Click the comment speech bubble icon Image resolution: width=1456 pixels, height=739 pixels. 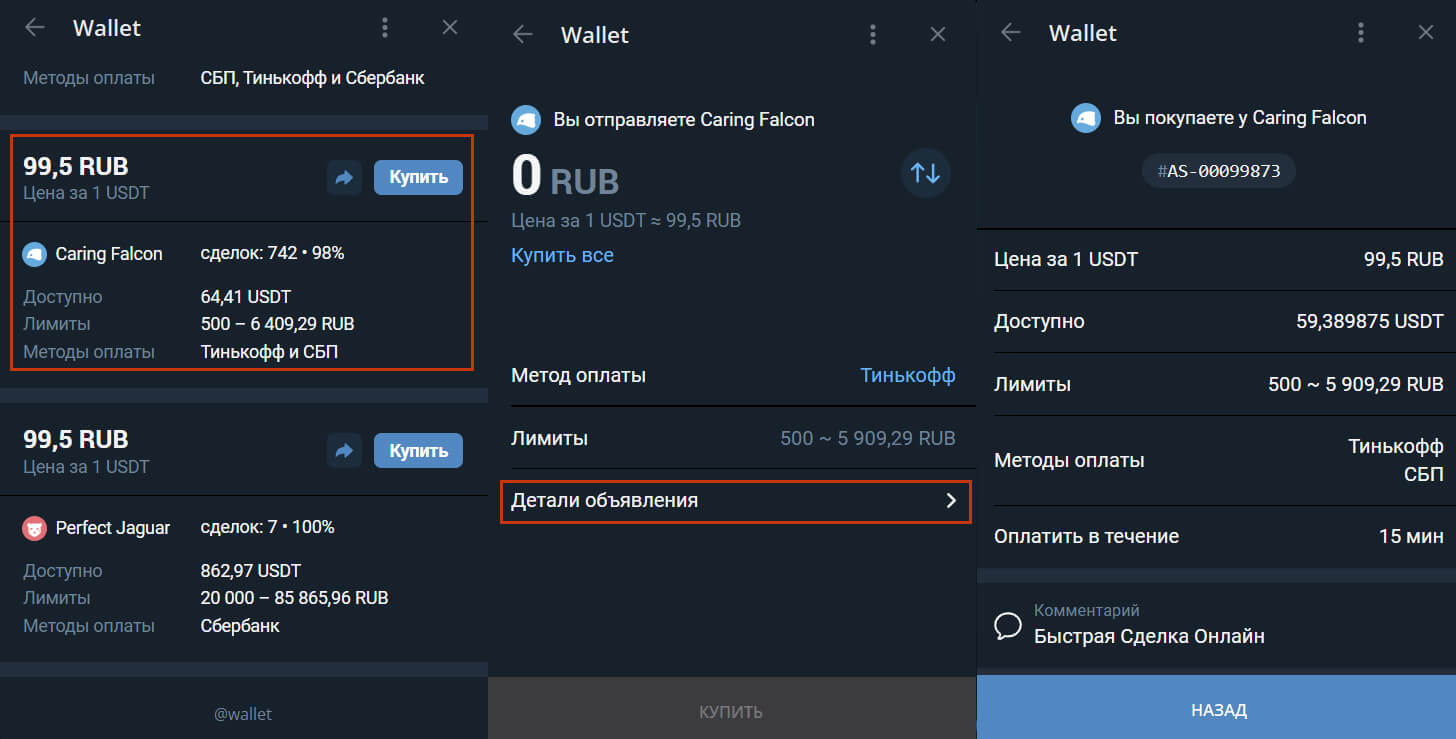tap(1008, 626)
